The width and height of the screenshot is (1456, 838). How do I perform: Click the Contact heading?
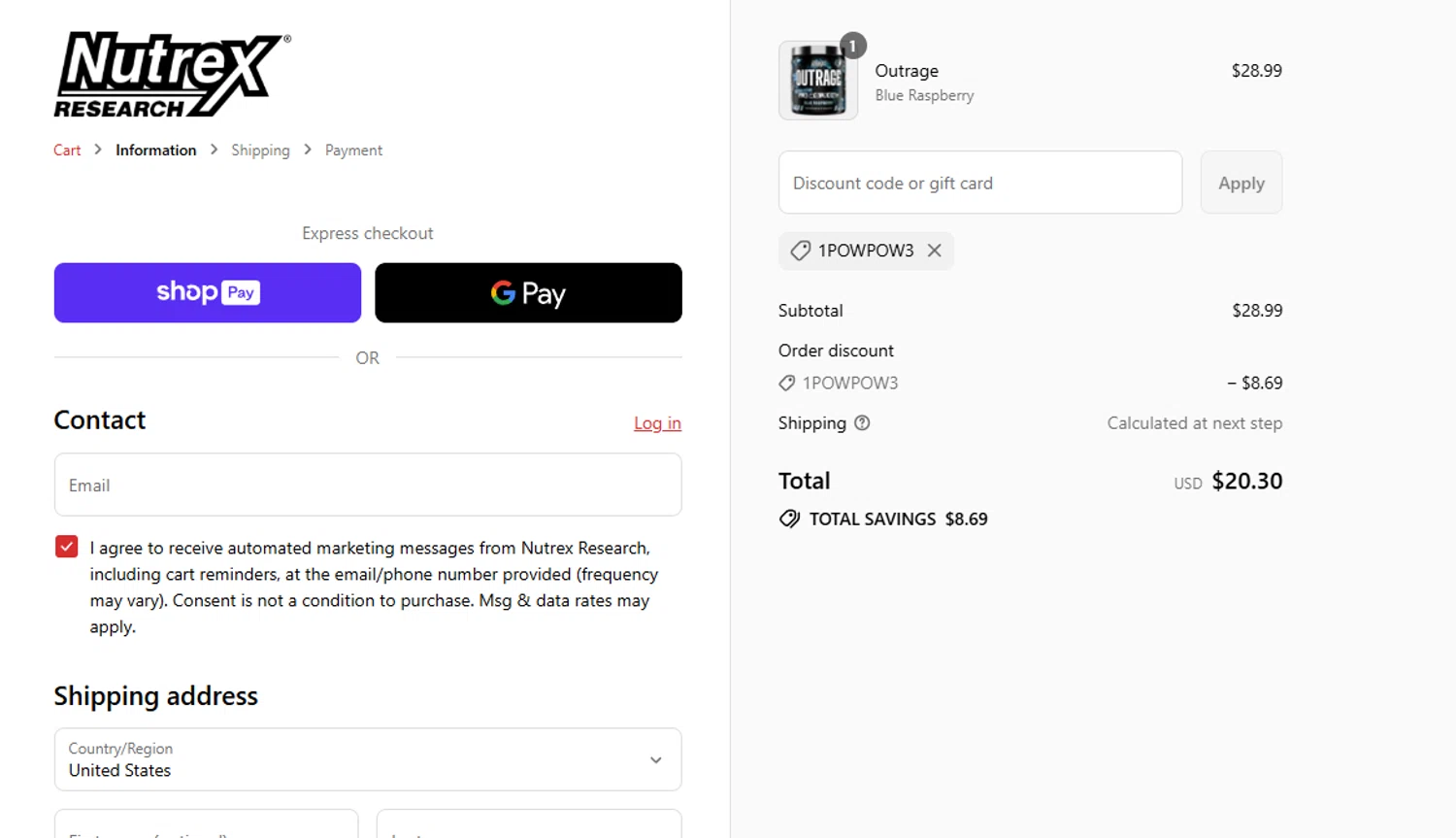tap(100, 419)
